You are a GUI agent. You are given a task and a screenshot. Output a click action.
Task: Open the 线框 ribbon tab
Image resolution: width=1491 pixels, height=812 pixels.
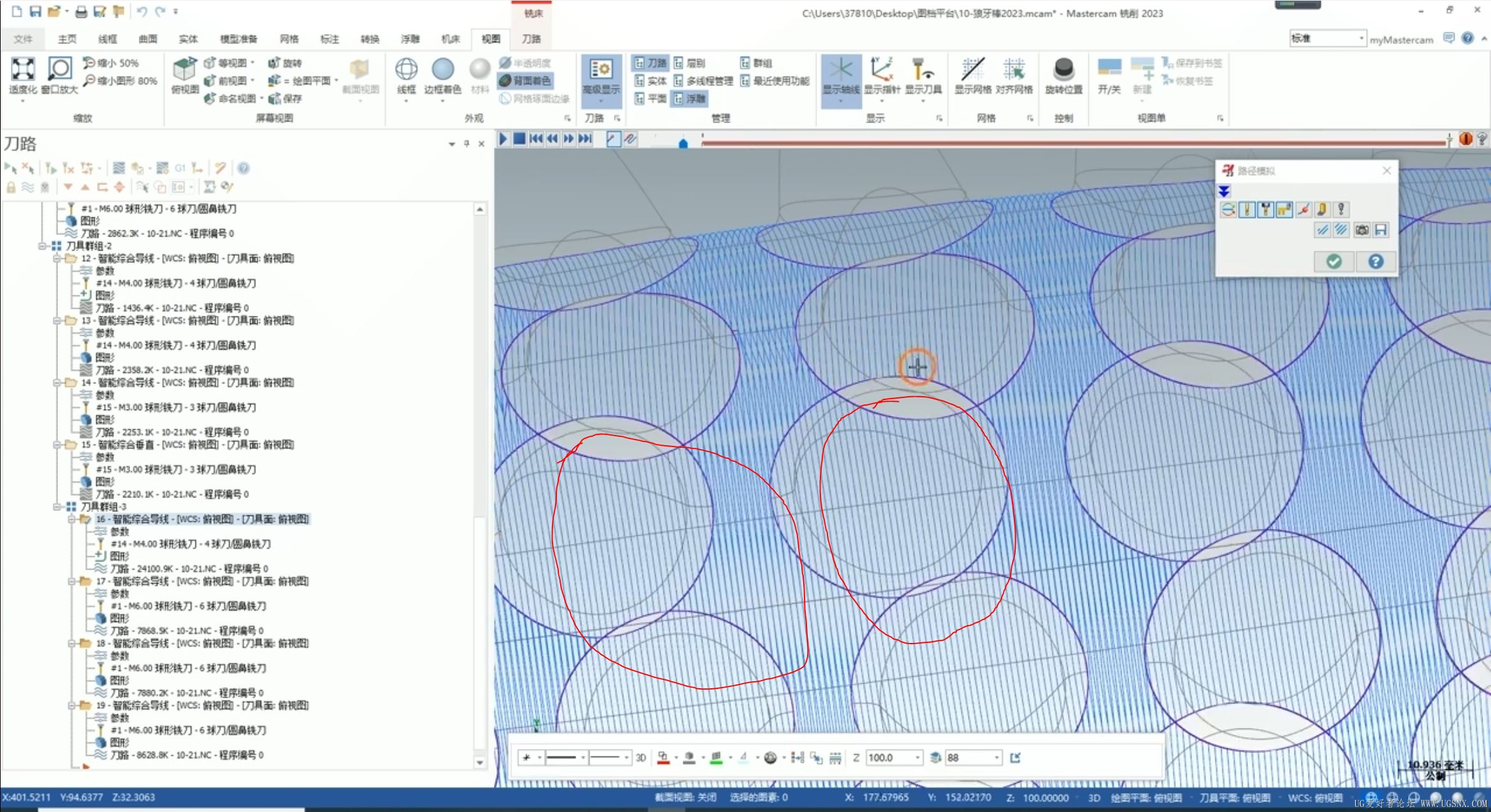[107, 39]
